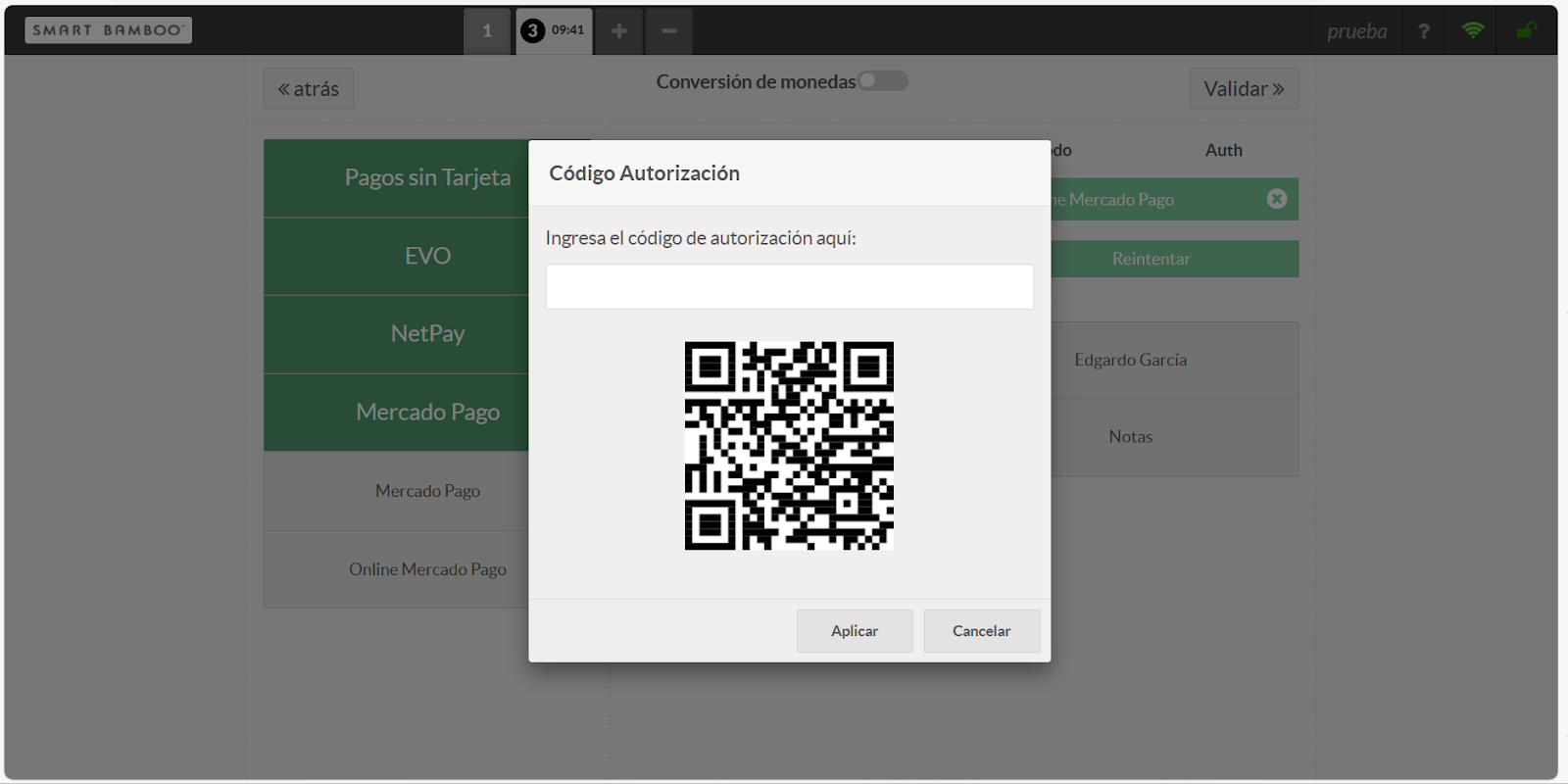Go back with the atrás button

click(x=309, y=89)
